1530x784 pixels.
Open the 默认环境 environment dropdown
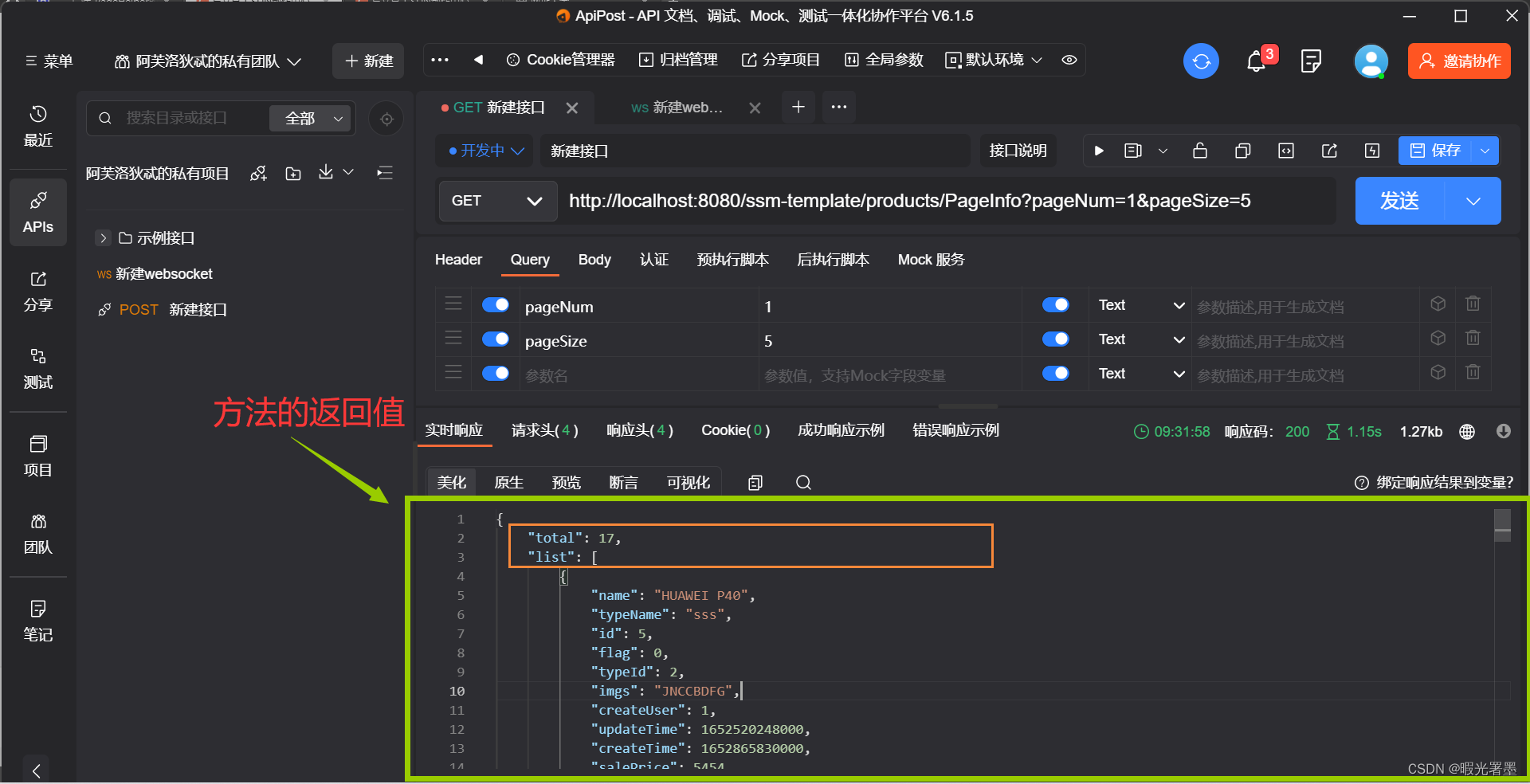click(x=992, y=60)
